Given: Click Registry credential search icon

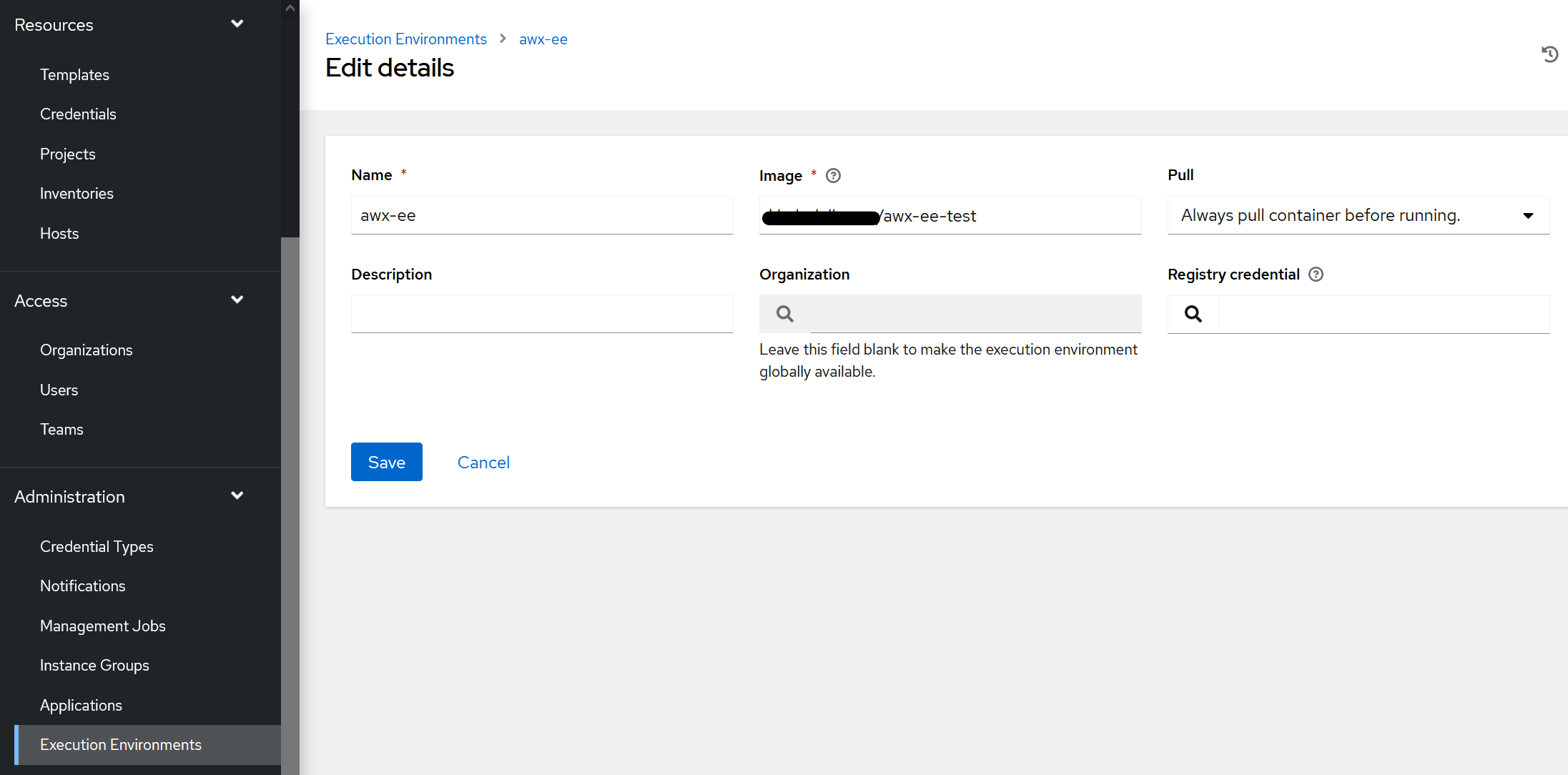Looking at the screenshot, I should pyautogui.click(x=1193, y=314).
